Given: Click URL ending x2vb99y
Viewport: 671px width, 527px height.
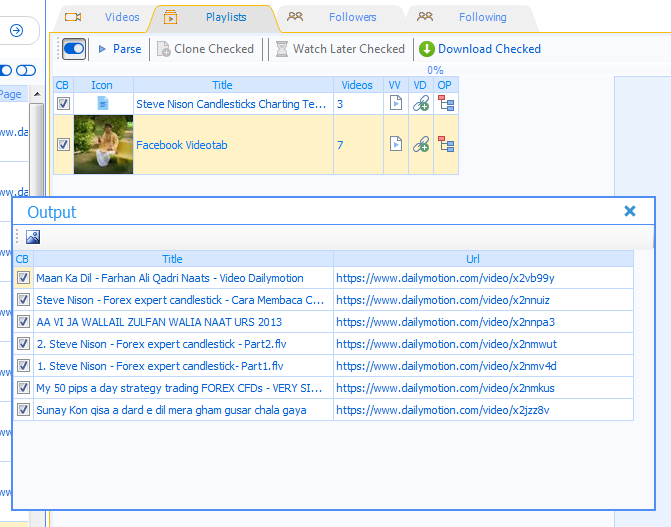Looking at the screenshot, I should (445, 278).
